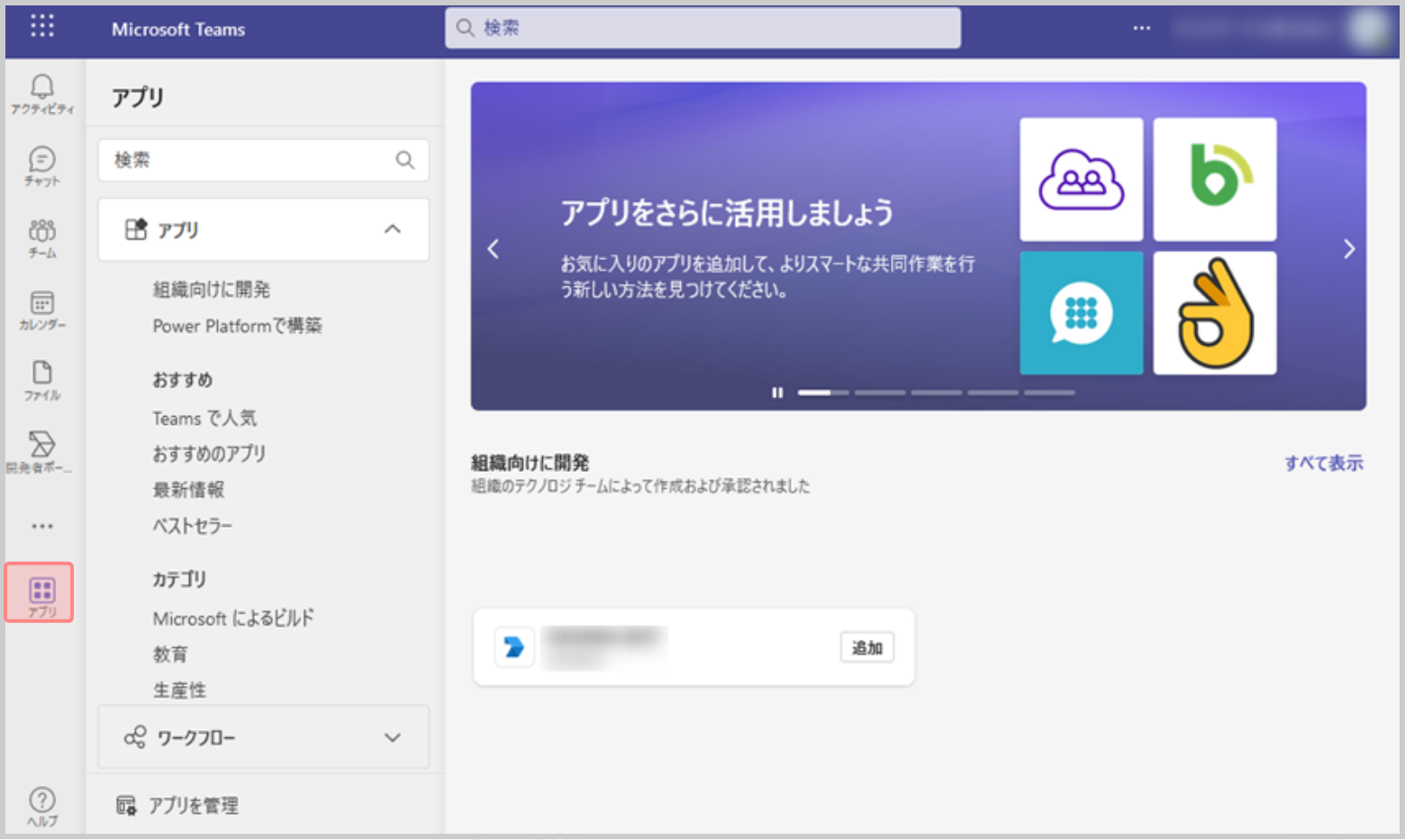Click the top Teams search box
Image resolution: width=1405 pixels, height=840 pixels.
(702, 28)
